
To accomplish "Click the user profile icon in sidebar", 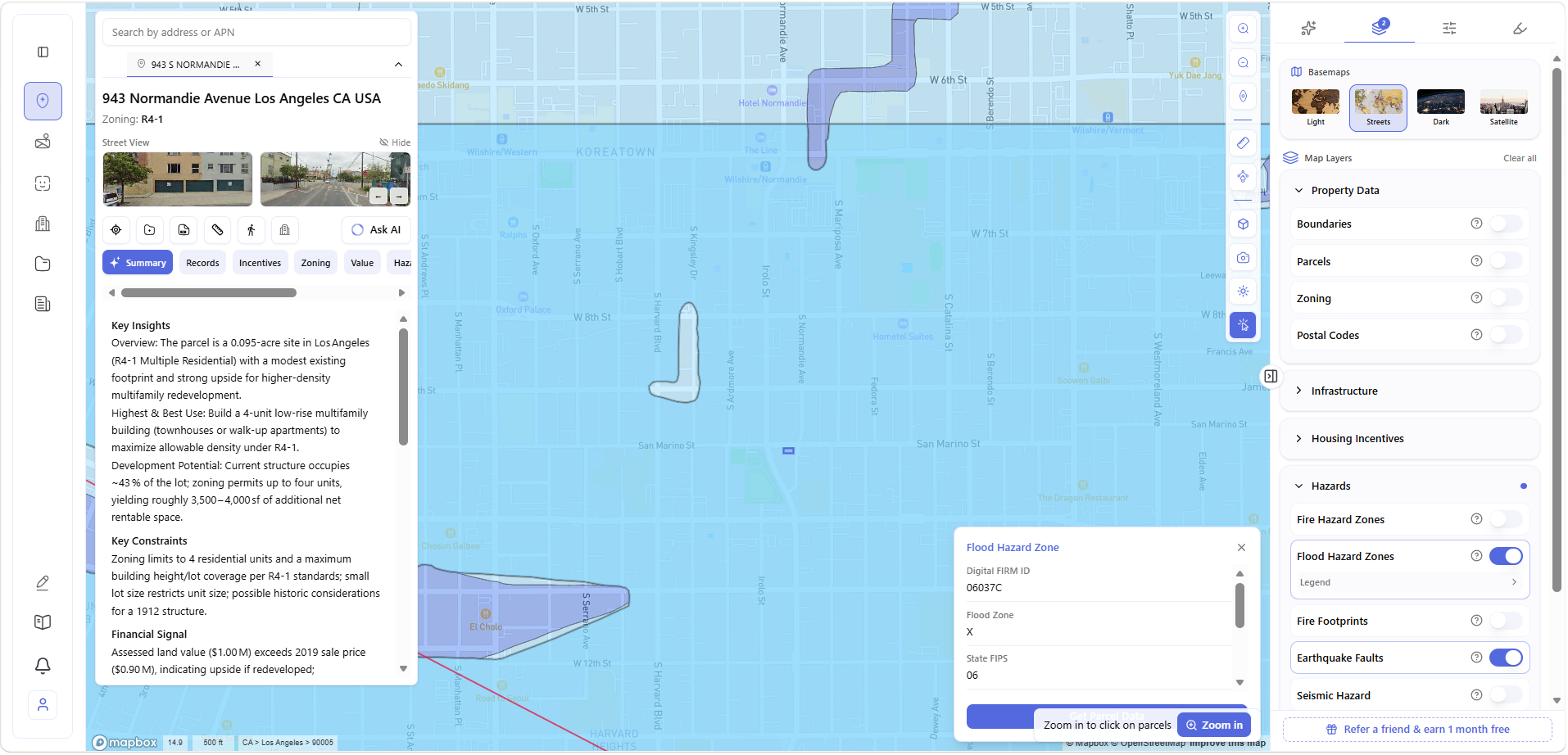I will point(43,705).
